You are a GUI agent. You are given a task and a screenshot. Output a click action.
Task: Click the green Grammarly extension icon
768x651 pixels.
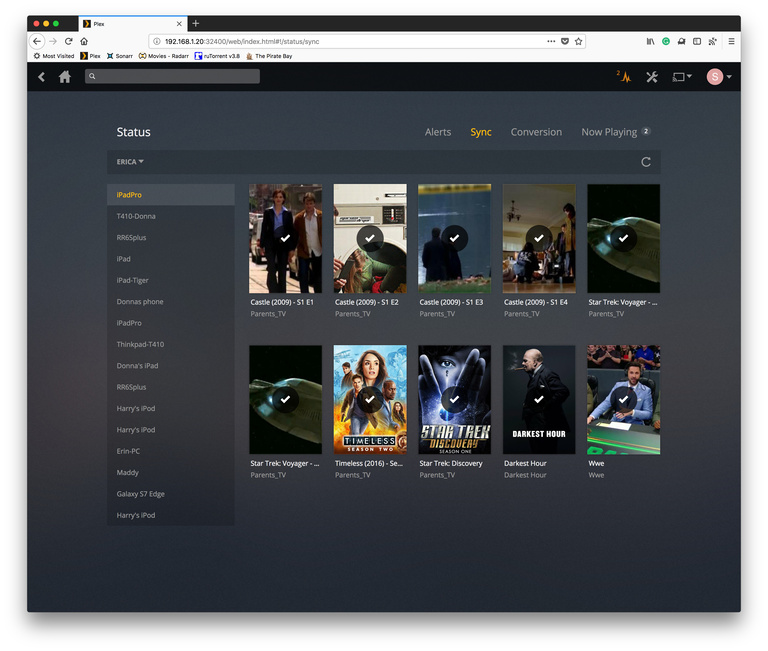coord(666,42)
